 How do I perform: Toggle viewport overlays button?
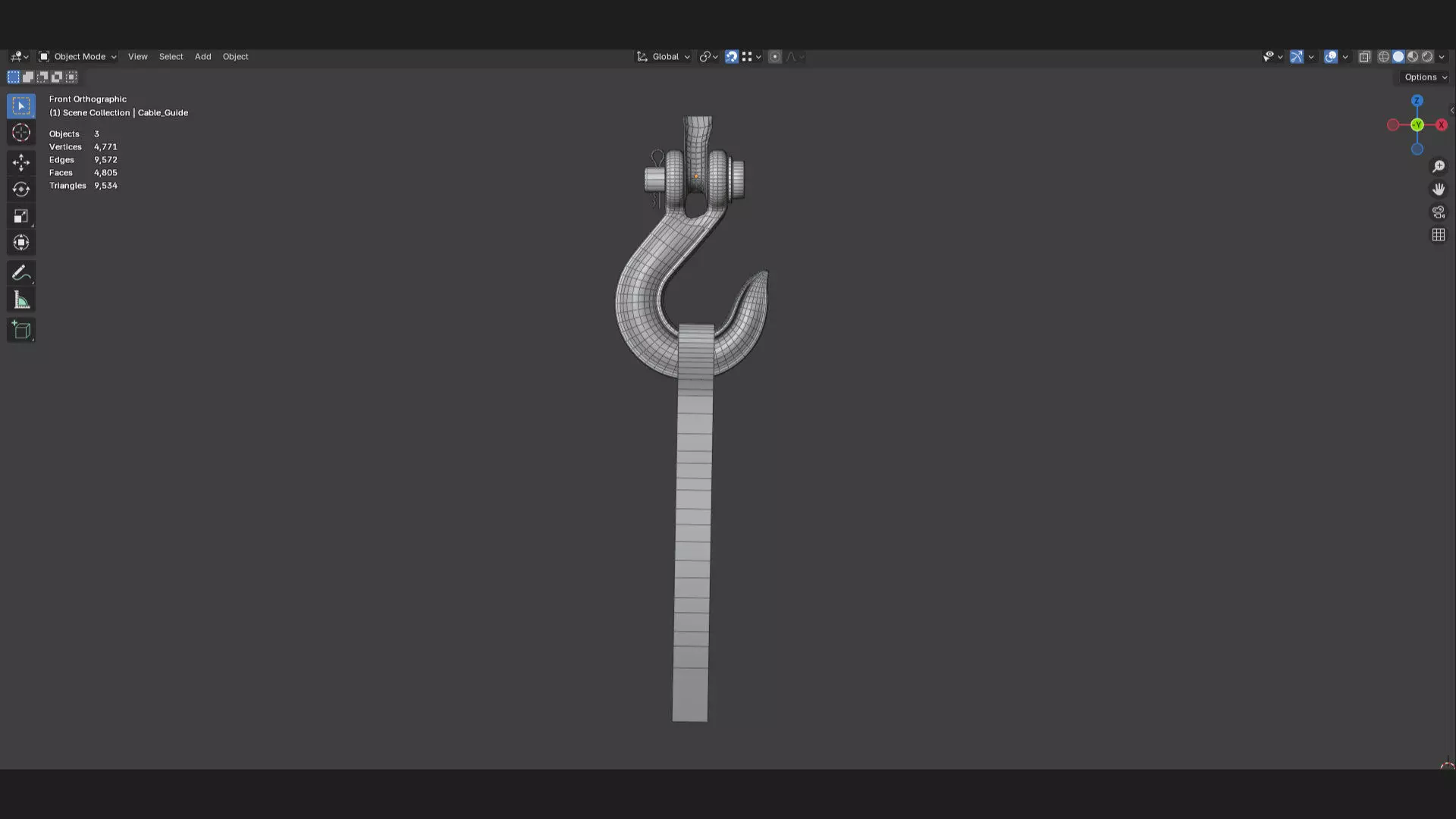[x=1330, y=57]
